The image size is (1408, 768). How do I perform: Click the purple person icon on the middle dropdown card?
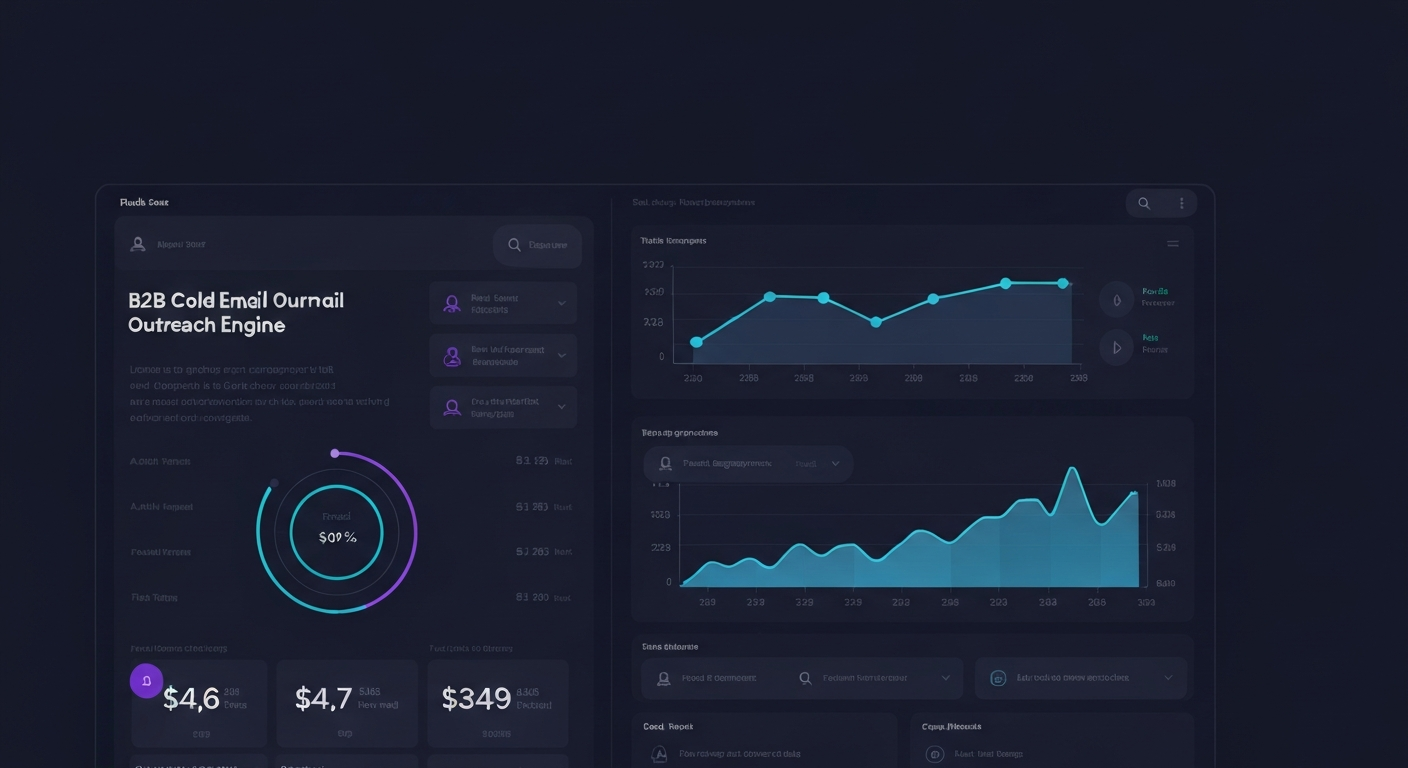(x=451, y=355)
